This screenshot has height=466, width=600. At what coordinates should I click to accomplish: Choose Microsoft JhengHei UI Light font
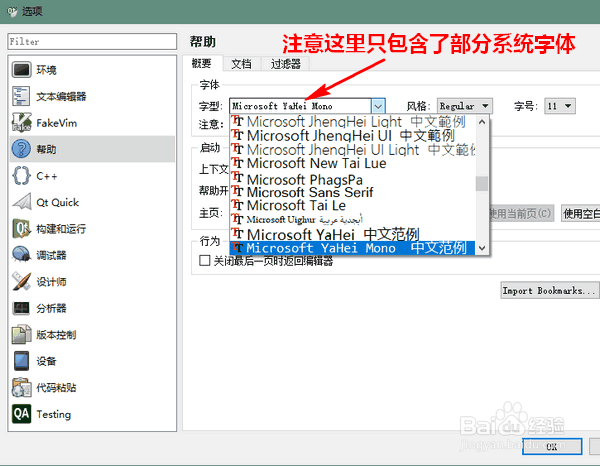[353, 150]
